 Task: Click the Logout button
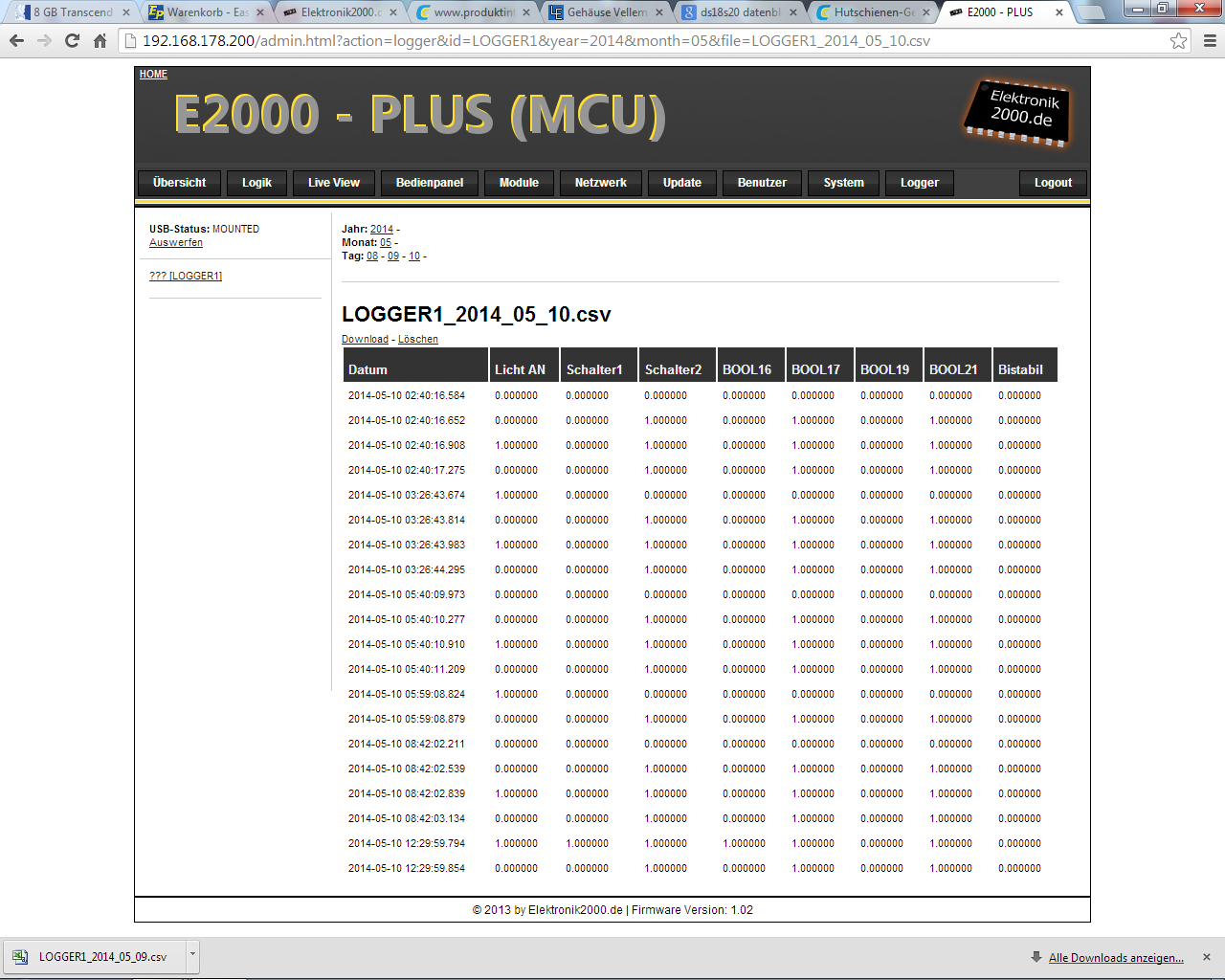[x=1053, y=183]
